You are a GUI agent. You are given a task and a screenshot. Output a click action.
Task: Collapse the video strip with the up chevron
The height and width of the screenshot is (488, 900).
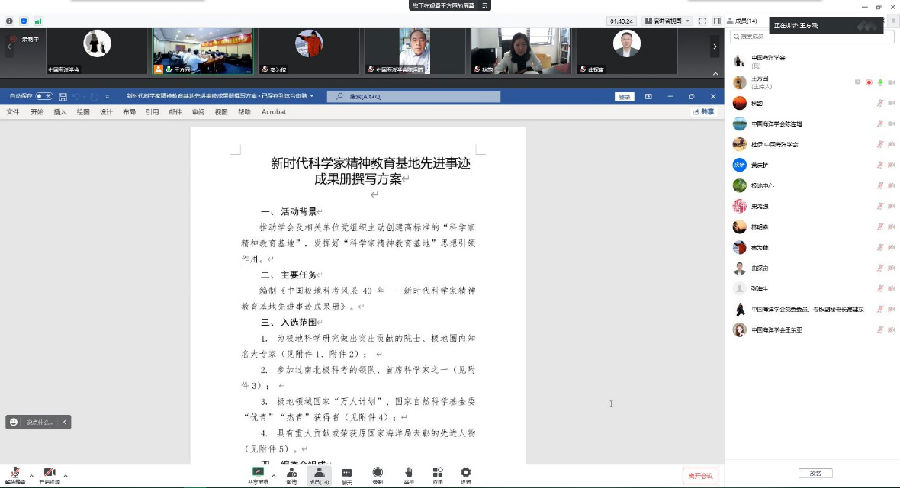(715, 73)
